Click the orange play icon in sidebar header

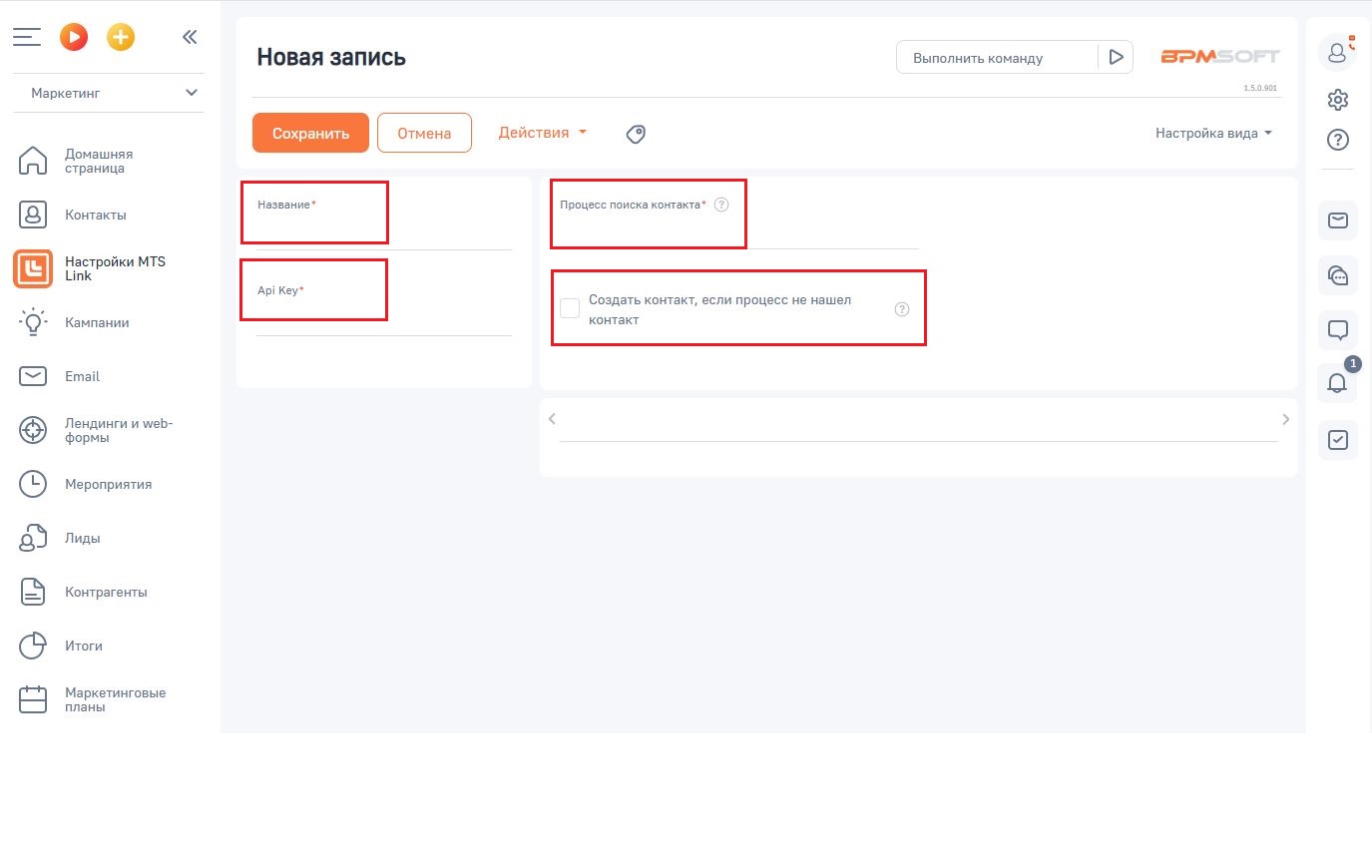pos(74,38)
